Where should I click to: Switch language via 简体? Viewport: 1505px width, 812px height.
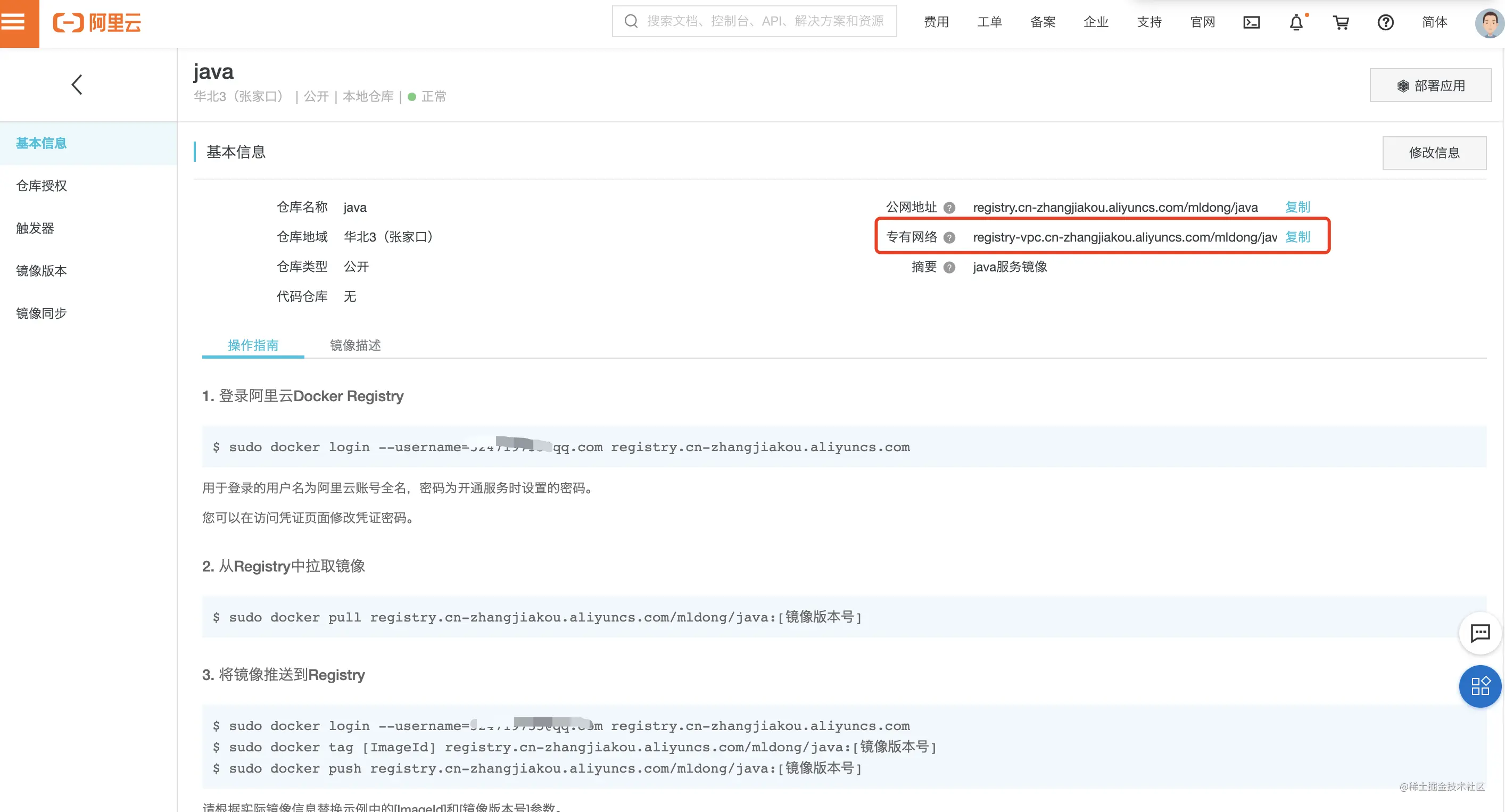click(1434, 22)
